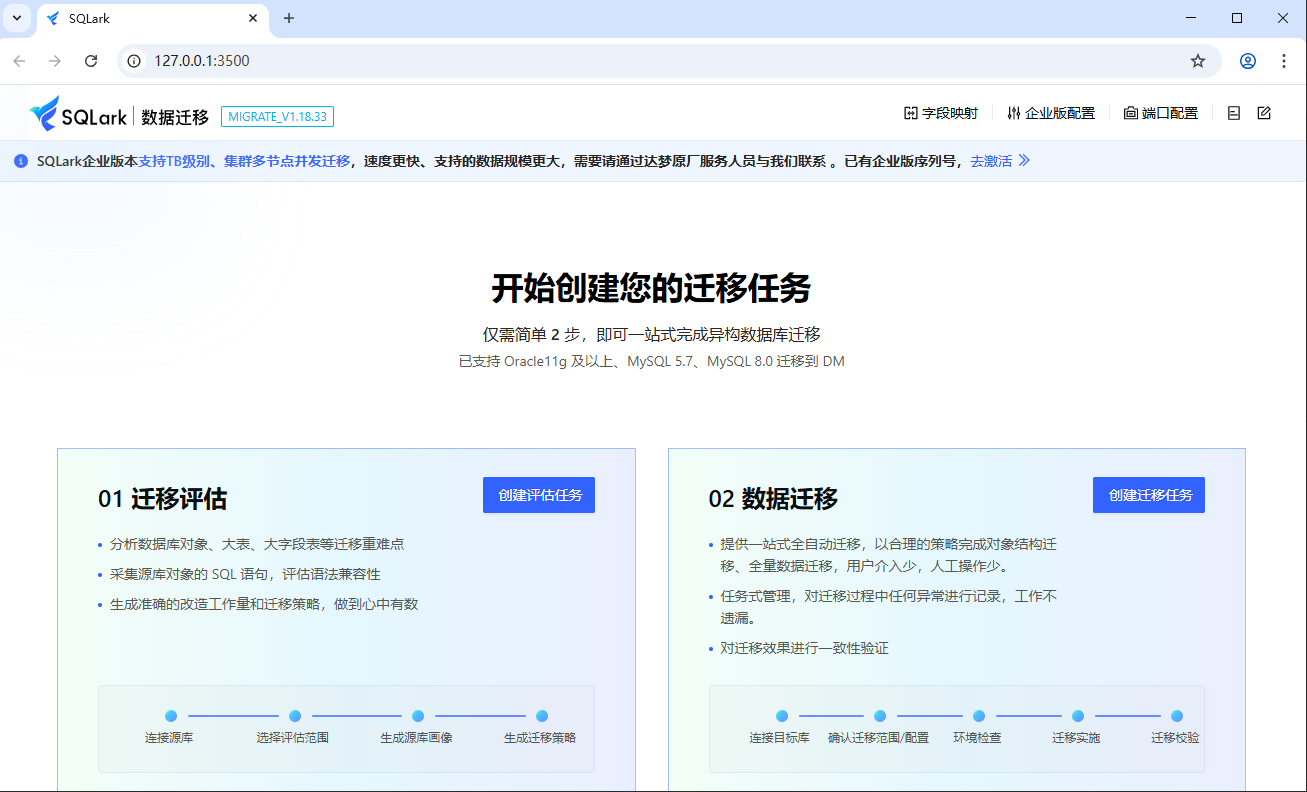1307x792 pixels.
Task: Open a new browser tab
Action: click(x=289, y=18)
